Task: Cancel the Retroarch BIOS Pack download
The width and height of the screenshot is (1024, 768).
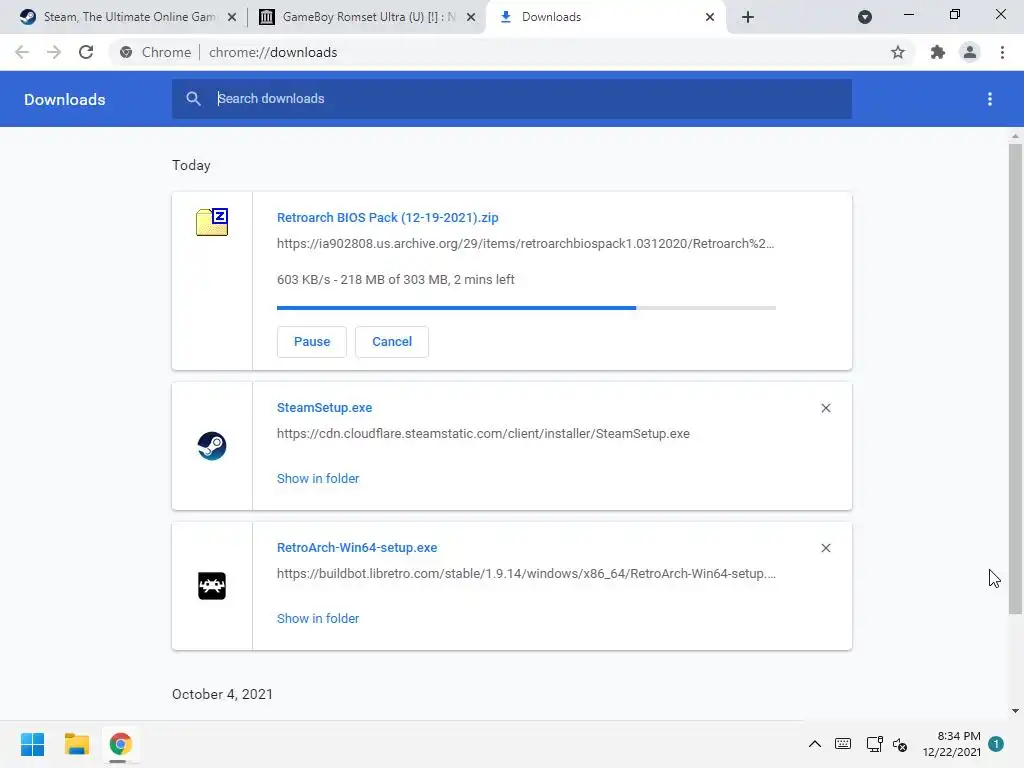Action: pyautogui.click(x=392, y=342)
